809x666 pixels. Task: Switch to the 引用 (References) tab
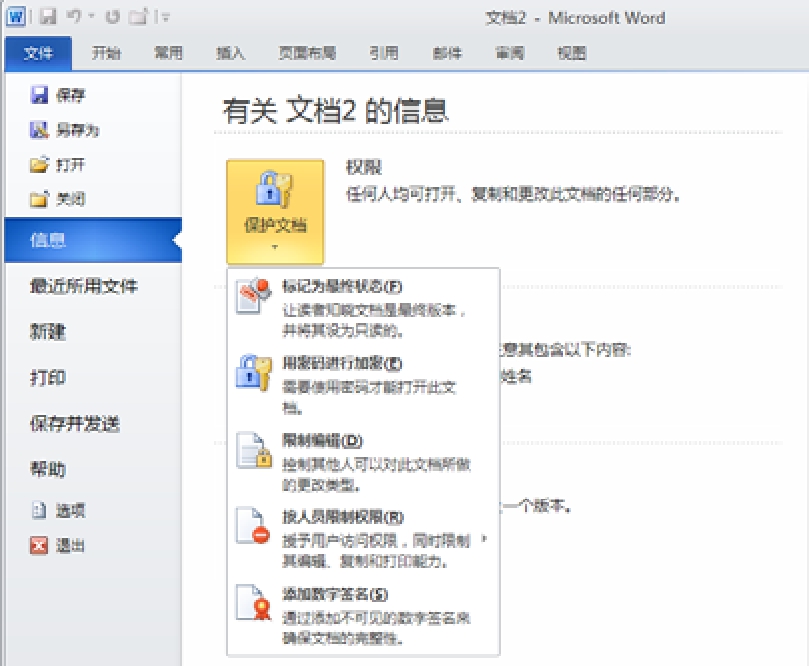point(383,53)
